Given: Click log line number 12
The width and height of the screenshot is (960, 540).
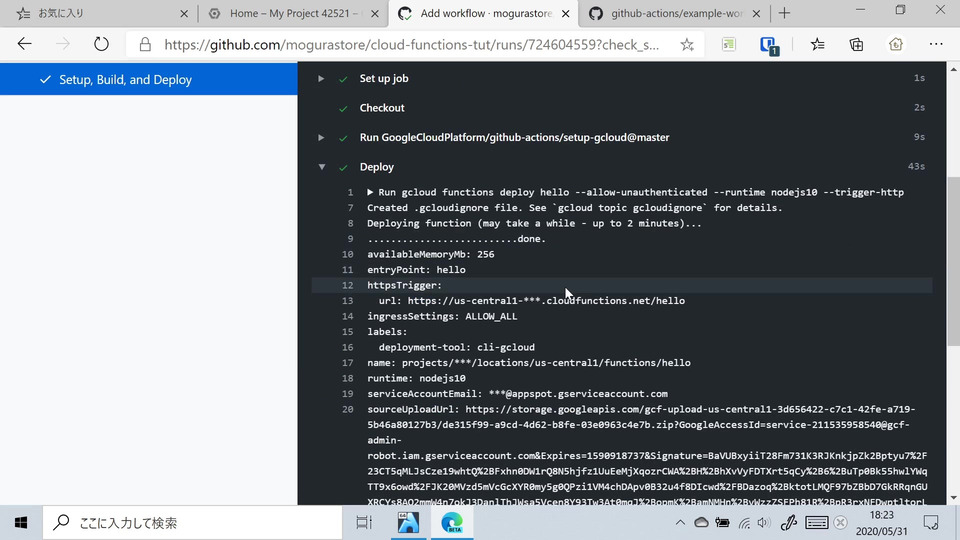Looking at the screenshot, I should click(348, 285).
